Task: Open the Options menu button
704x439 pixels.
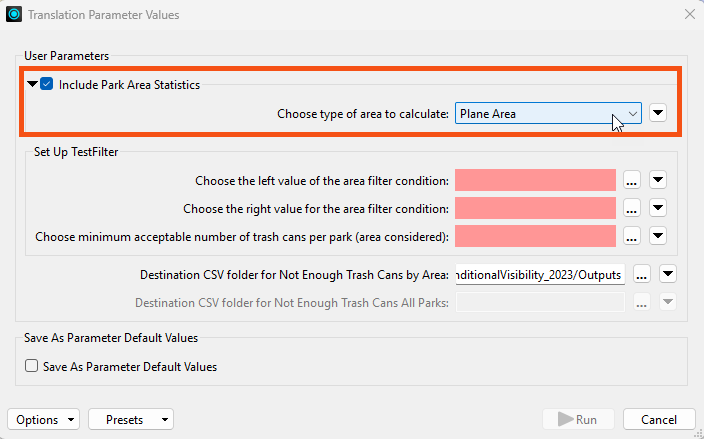Action: tap(44, 420)
